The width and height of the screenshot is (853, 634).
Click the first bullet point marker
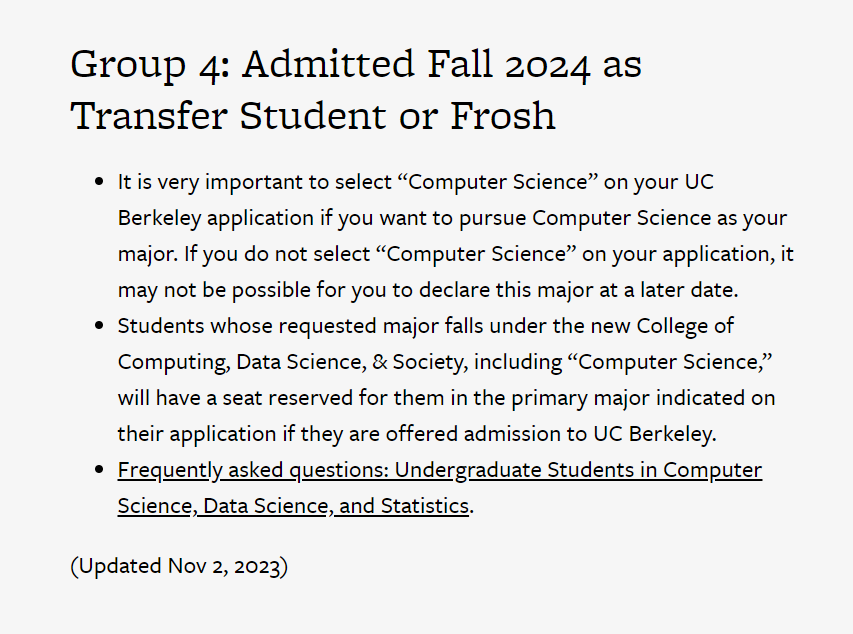tap(98, 182)
